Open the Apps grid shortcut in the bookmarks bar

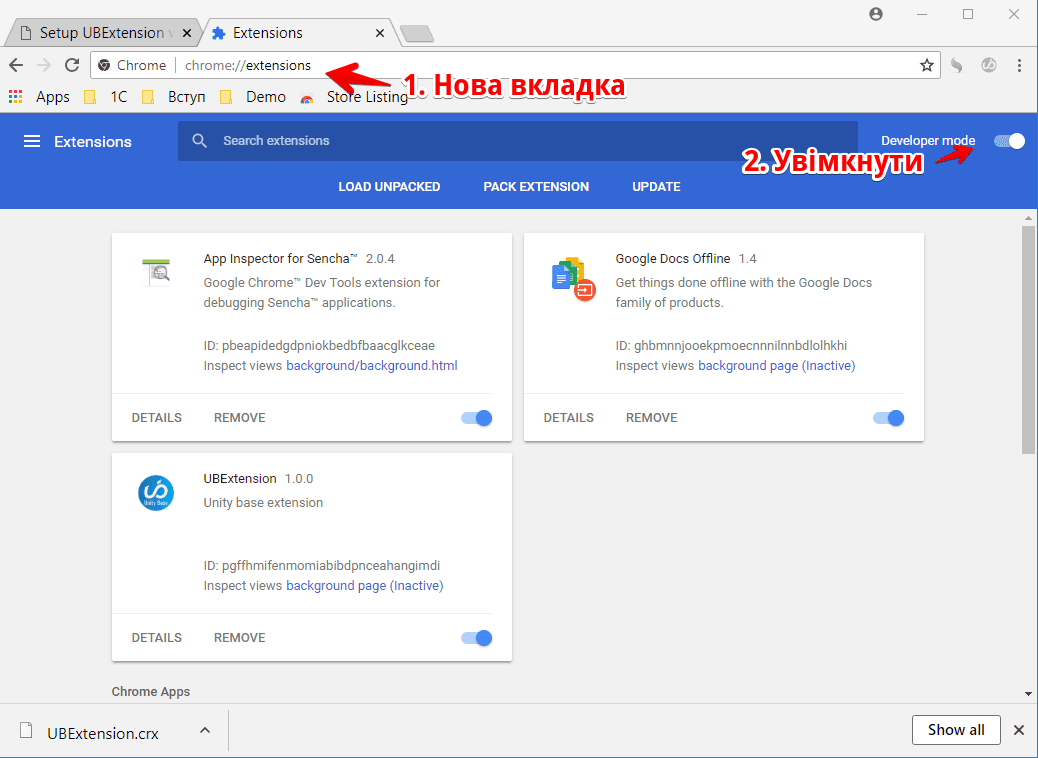(x=15, y=97)
